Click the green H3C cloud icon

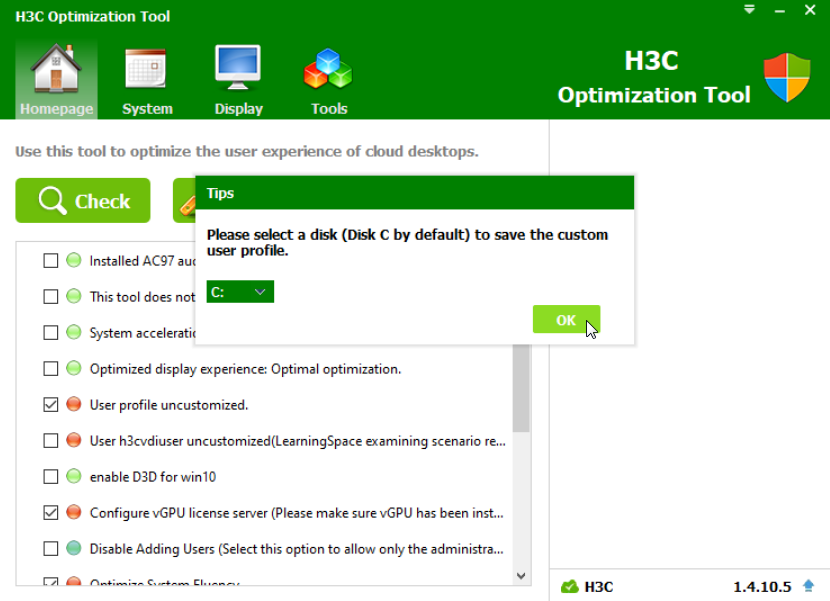(x=570, y=586)
